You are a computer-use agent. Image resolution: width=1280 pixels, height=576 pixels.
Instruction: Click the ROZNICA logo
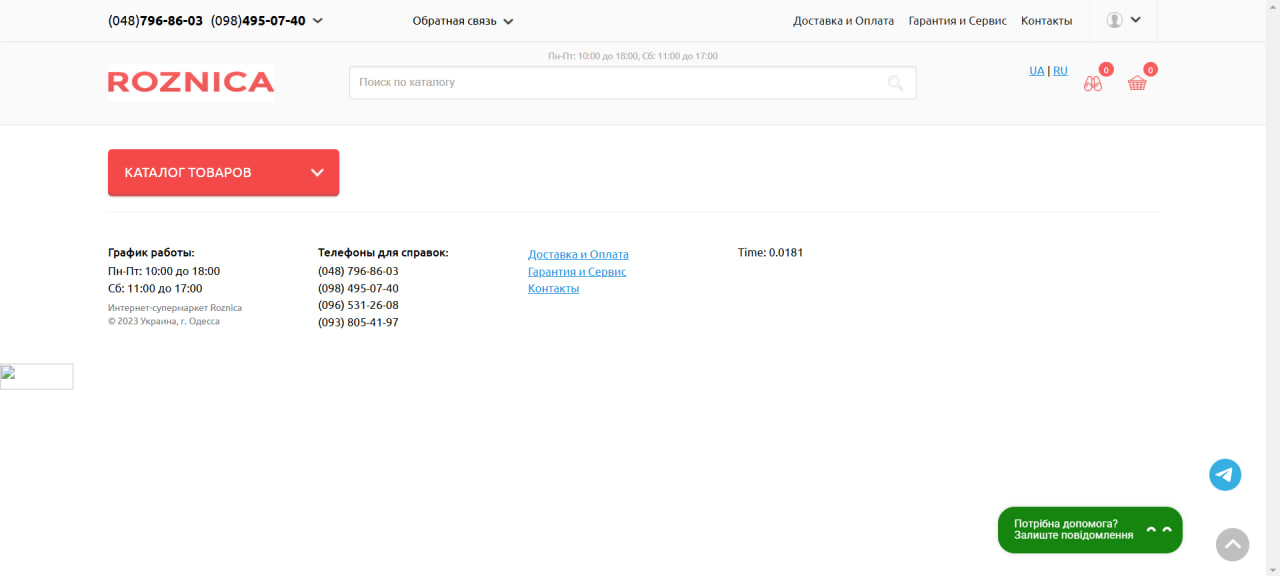point(191,82)
